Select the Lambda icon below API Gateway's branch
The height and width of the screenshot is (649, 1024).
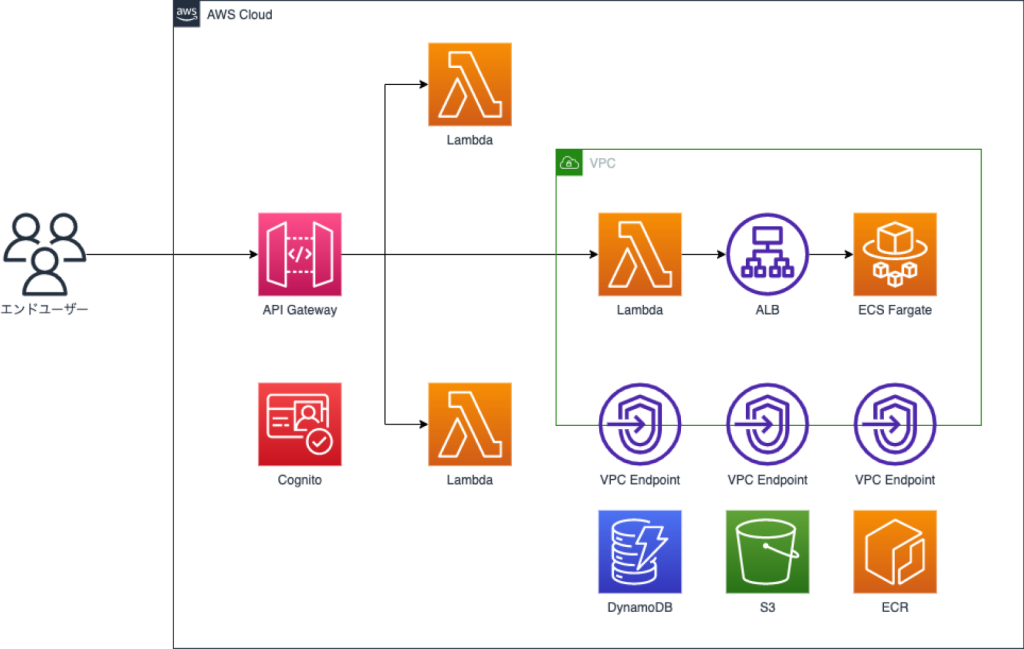tap(469, 424)
